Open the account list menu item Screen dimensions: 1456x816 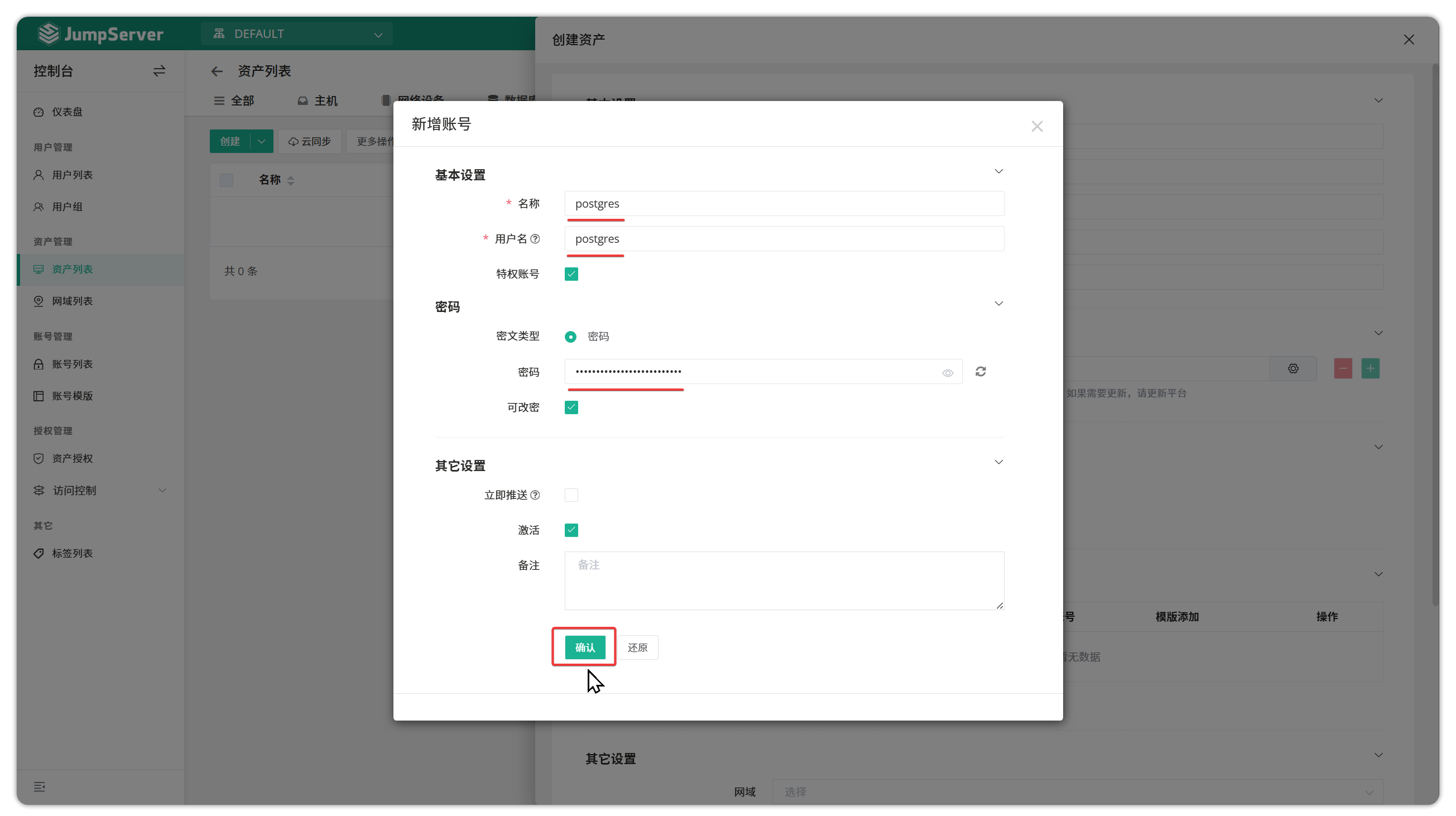pos(73,364)
